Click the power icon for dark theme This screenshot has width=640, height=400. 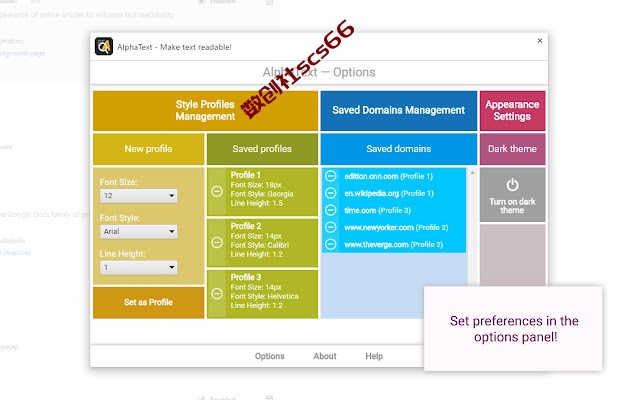pos(512,185)
